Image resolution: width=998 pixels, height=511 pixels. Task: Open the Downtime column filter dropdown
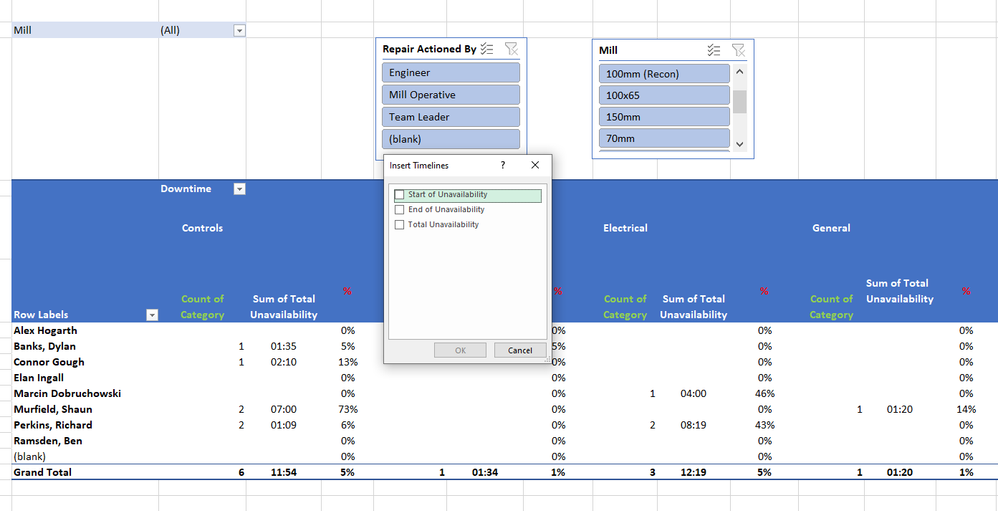click(239, 189)
